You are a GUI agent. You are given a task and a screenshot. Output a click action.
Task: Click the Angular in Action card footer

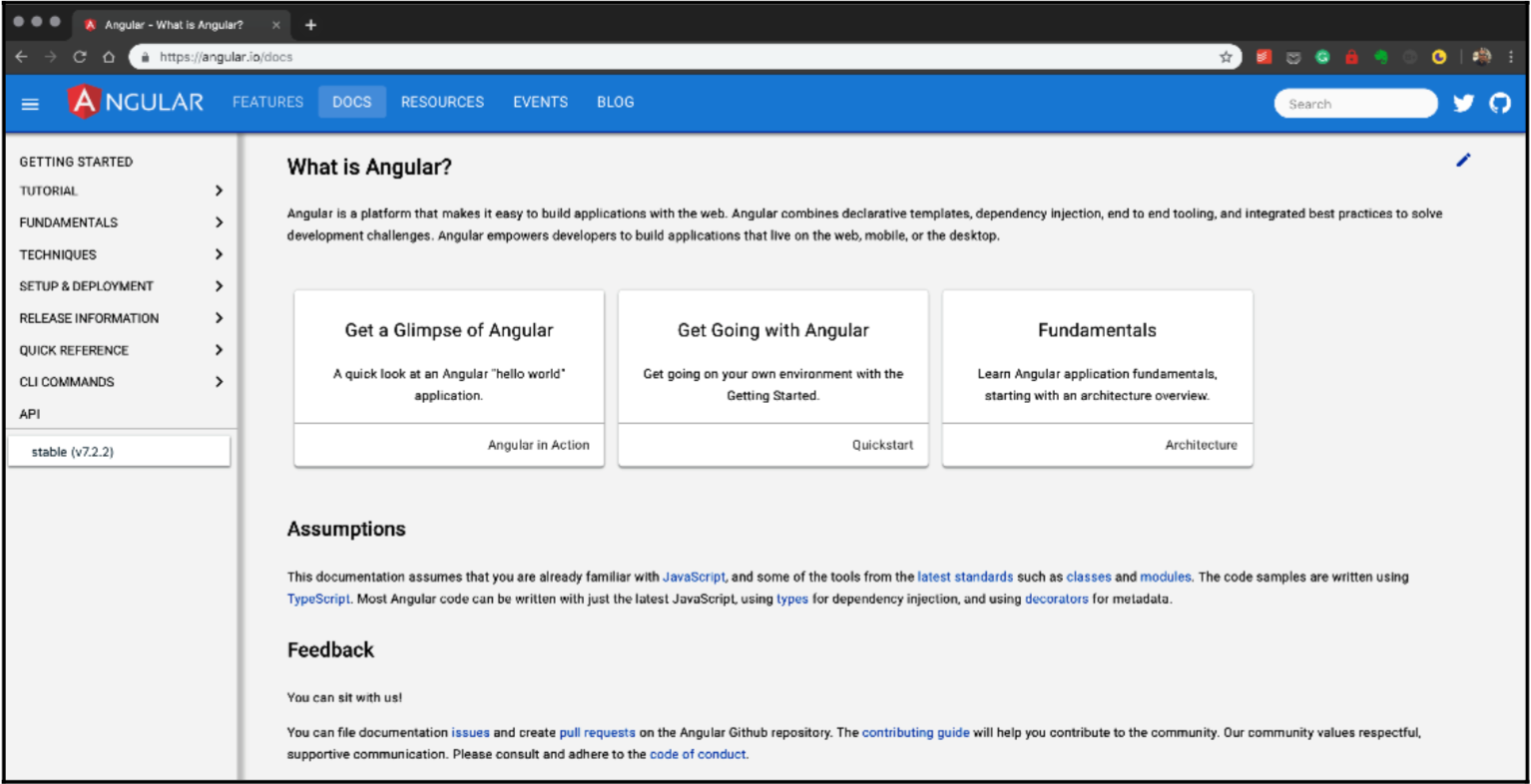coord(449,445)
